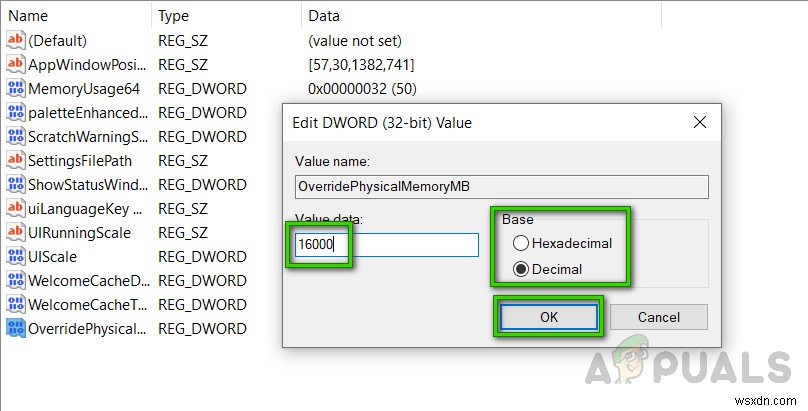Image resolution: width=808 pixels, height=411 pixels.
Task: Click the UIScale DWORD icon
Action: pyautogui.click(x=15, y=256)
